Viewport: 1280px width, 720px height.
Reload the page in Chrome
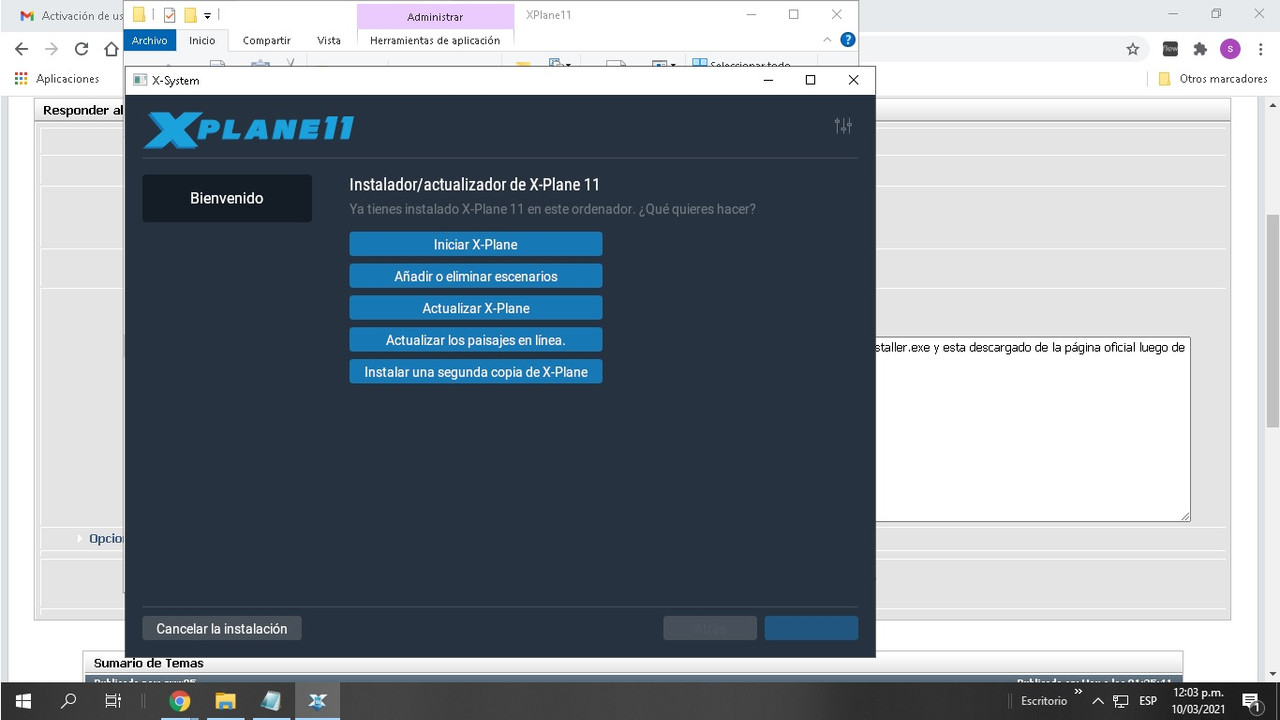[82, 49]
